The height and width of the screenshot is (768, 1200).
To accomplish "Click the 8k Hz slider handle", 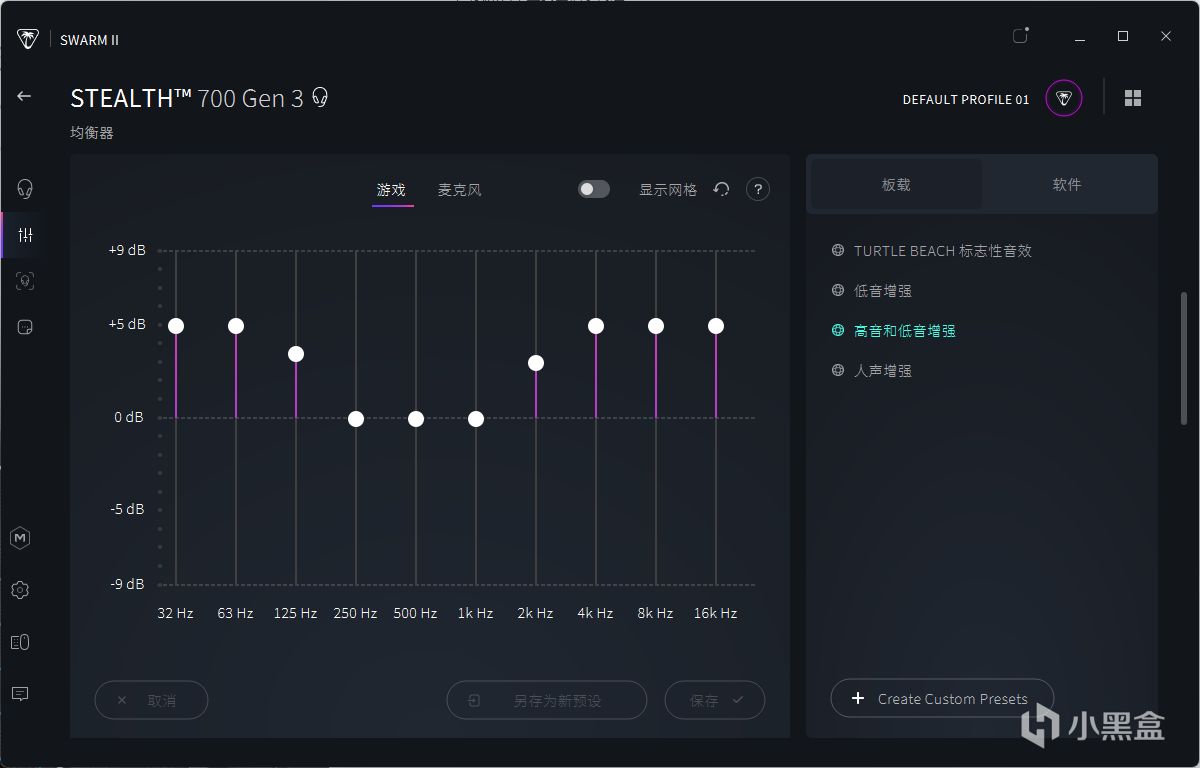I will point(656,326).
